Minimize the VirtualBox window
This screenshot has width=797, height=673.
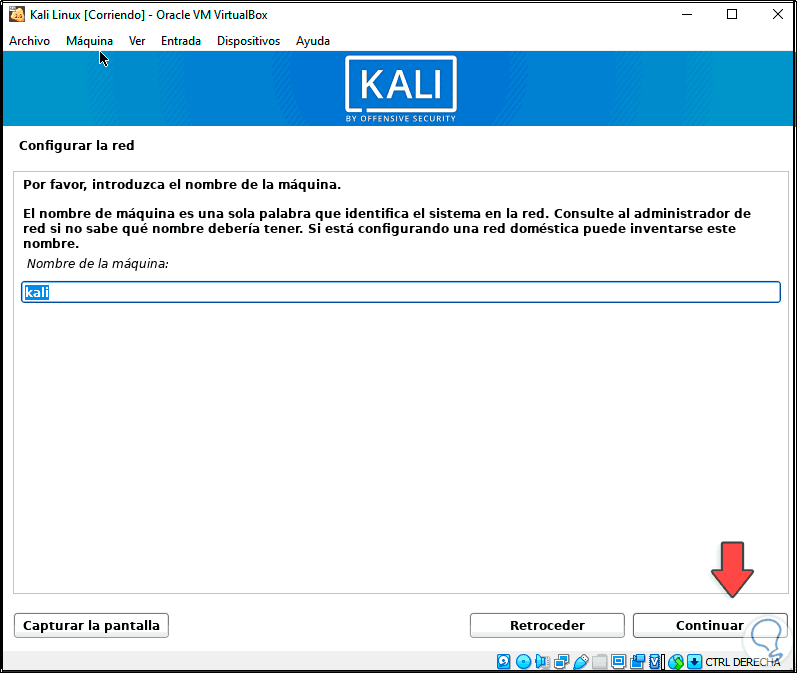pyautogui.click(x=687, y=14)
